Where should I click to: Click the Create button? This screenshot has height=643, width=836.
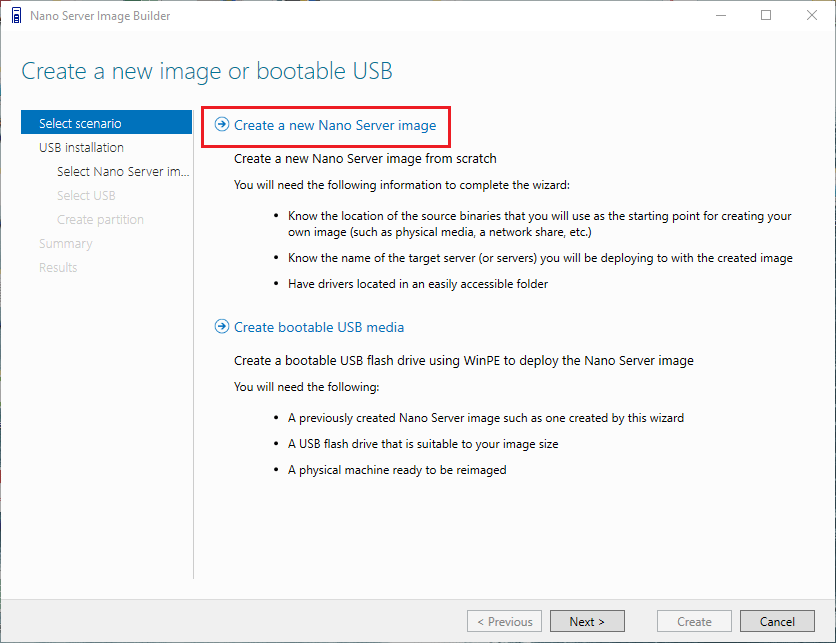(x=694, y=621)
